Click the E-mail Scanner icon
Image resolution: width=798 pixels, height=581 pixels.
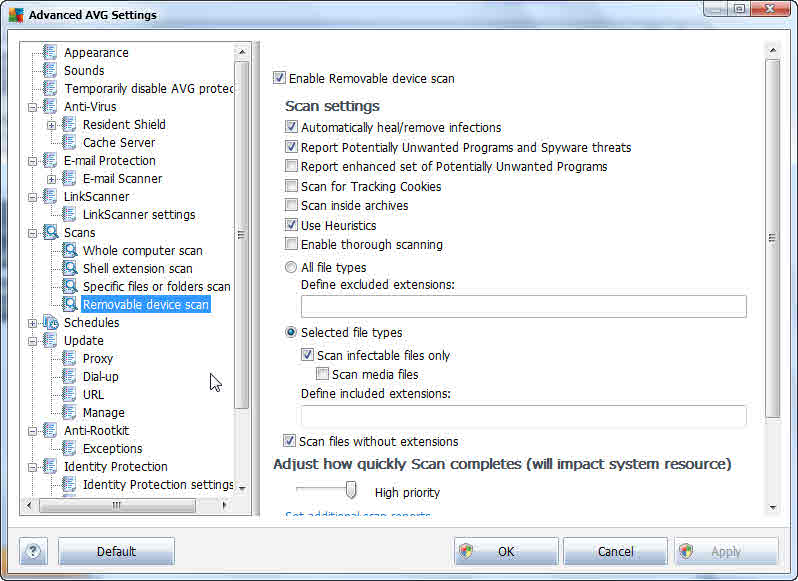pyautogui.click(x=69, y=178)
